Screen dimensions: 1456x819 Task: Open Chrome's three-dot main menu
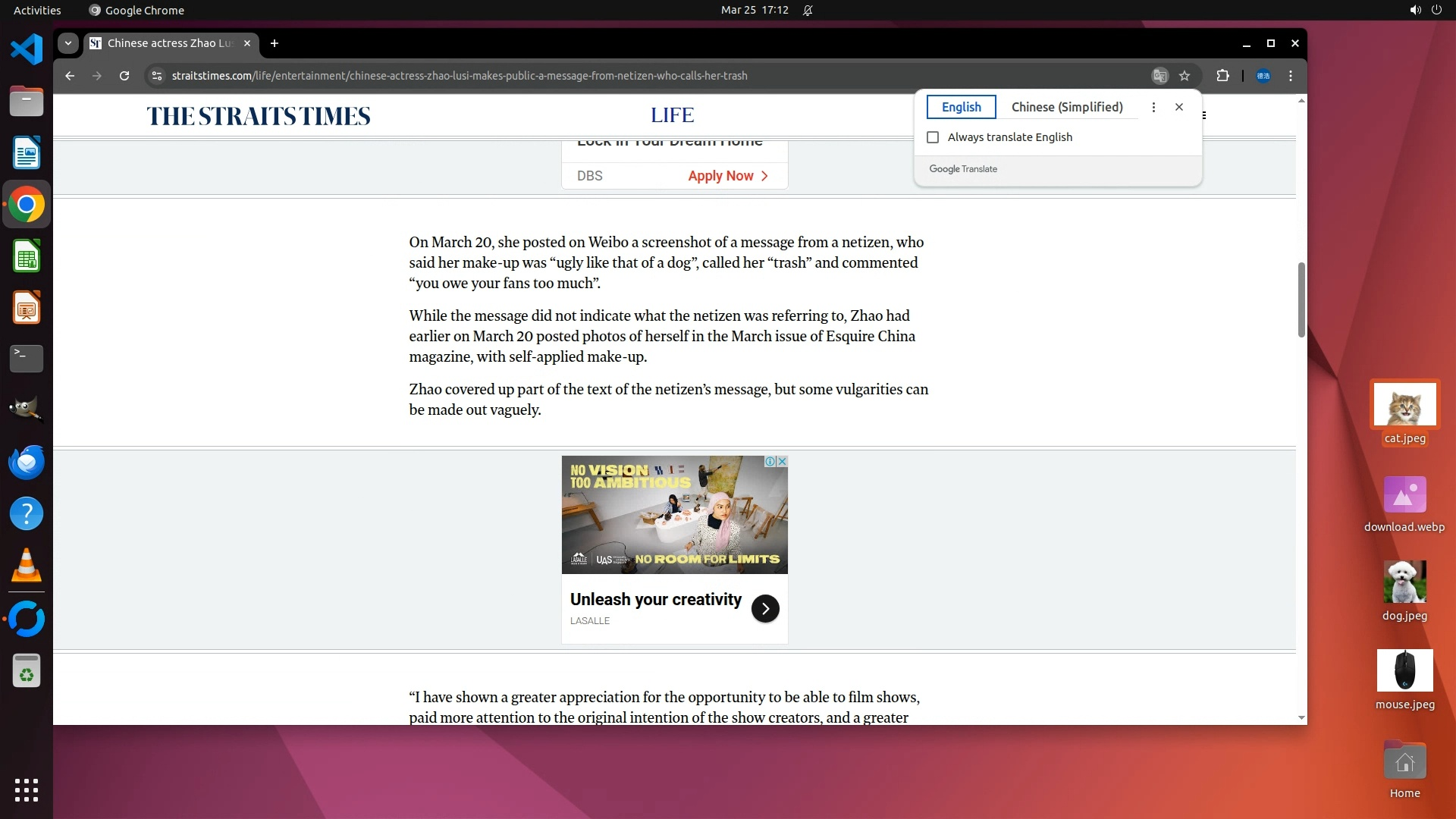pyautogui.click(x=1291, y=76)
